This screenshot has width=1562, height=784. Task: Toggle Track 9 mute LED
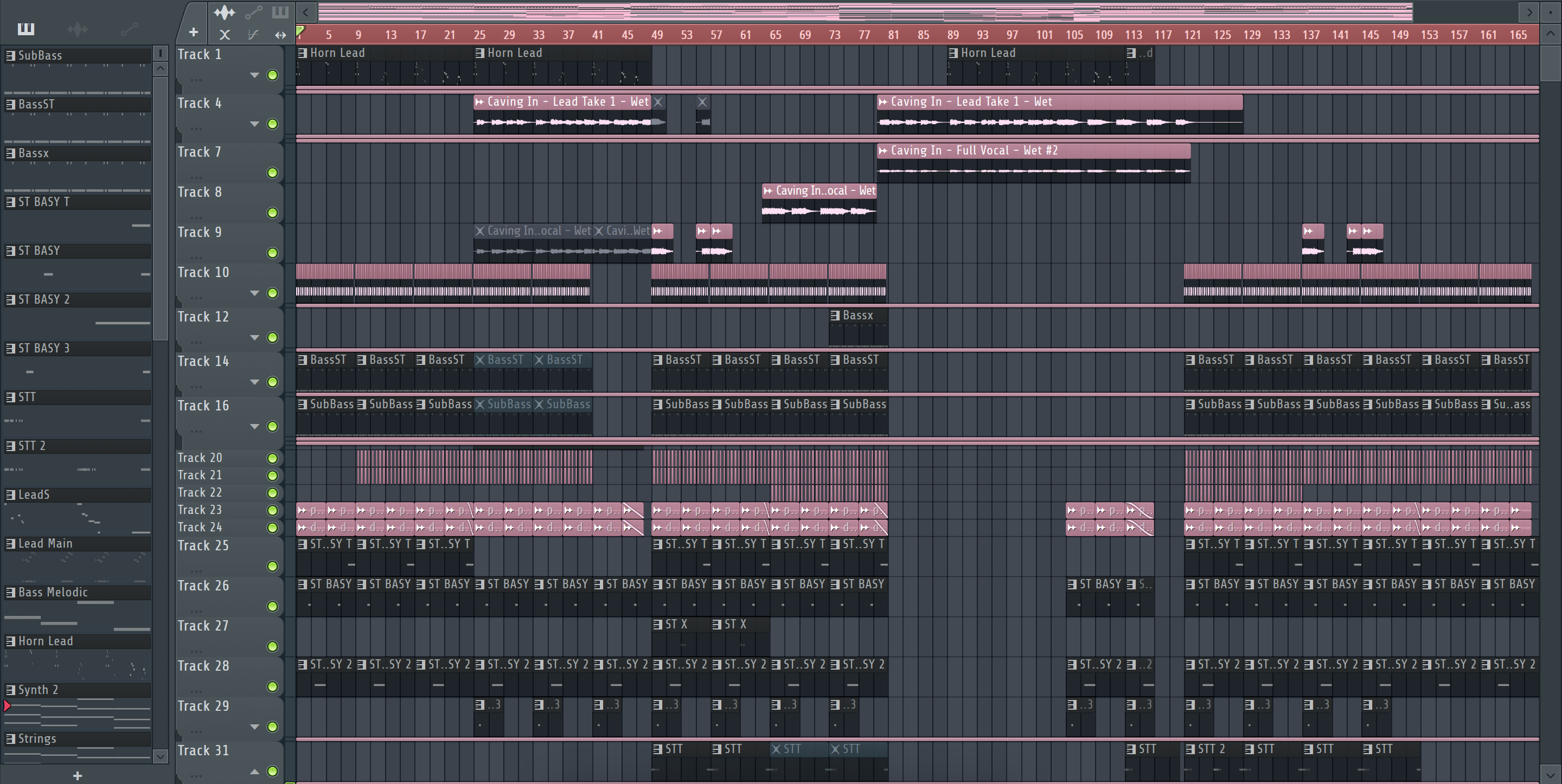(273, 253)
